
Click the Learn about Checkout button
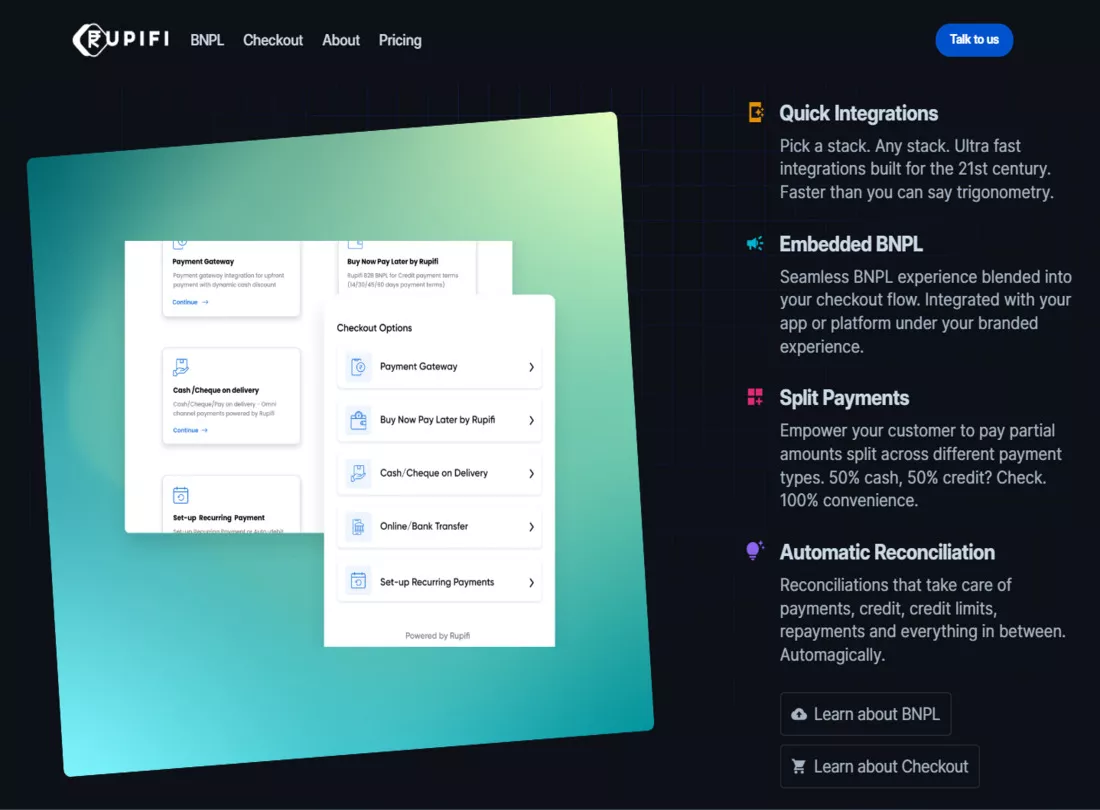(x=880, y=767)
